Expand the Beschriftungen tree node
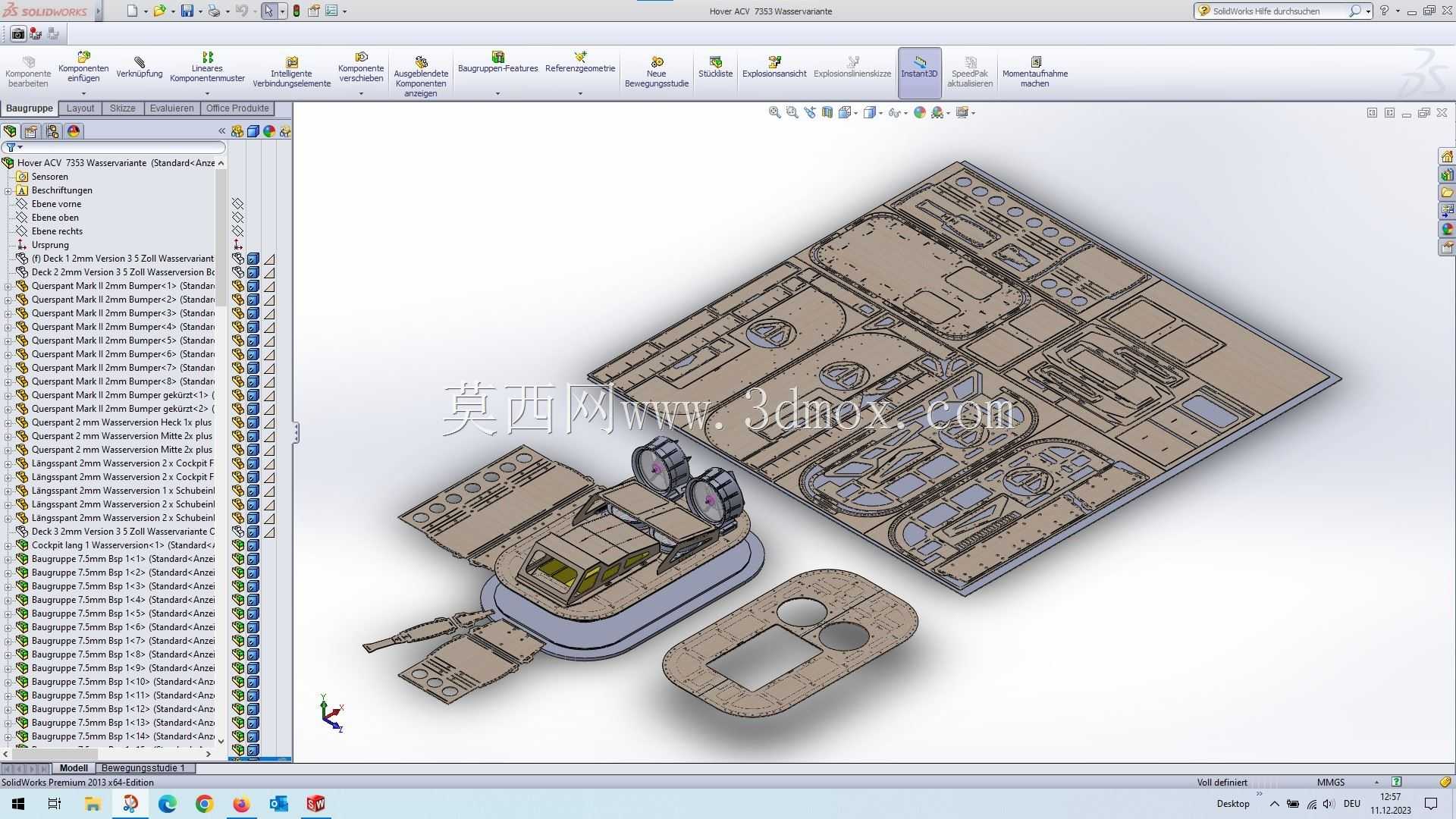The width and height of the screenshot is (1456, 819). coord(8,190)
